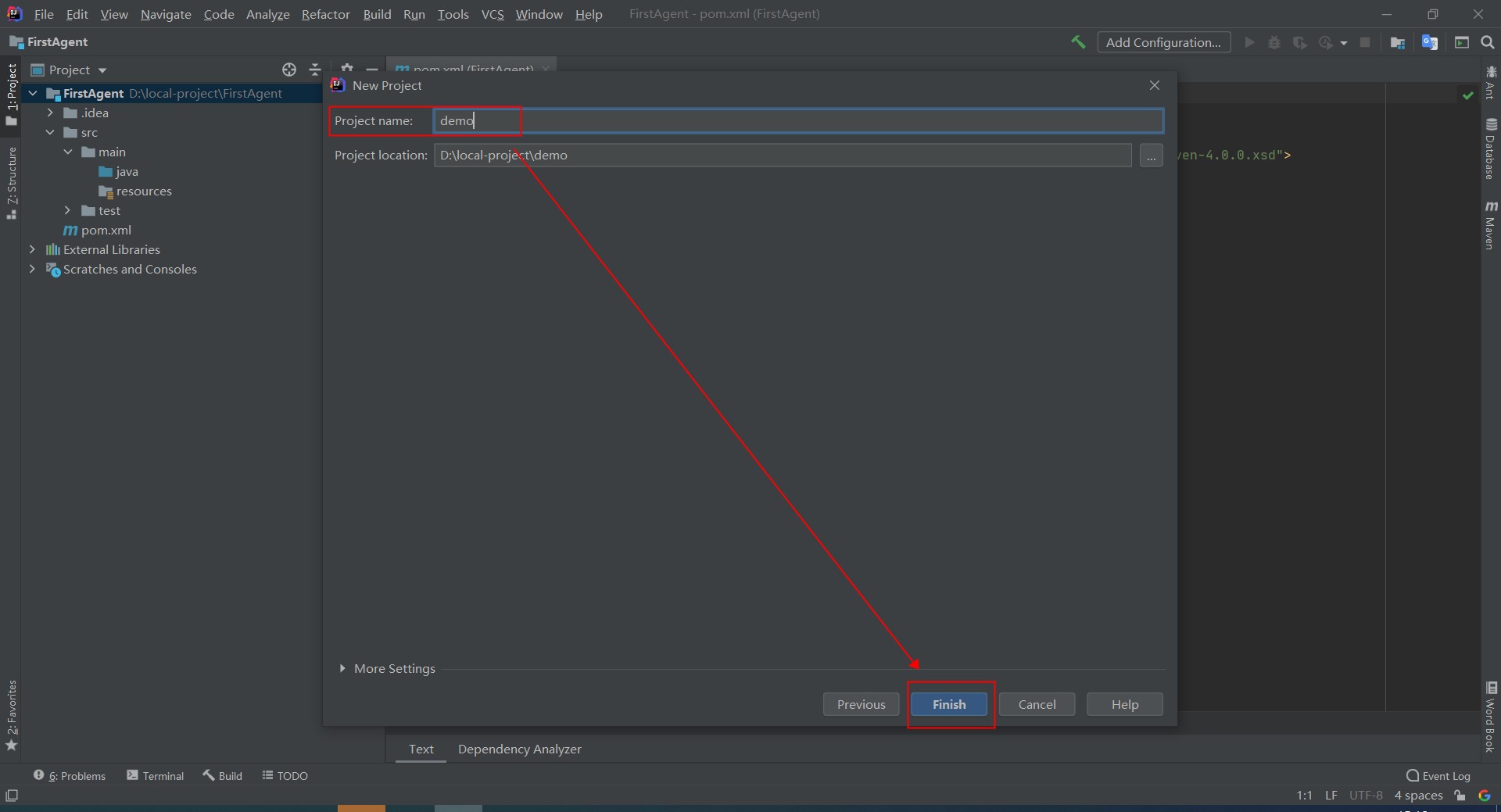Screen dimensions: 1501x812
Task: Click the Search Everywhere magnifier icon
Action: coord(1488,42)
